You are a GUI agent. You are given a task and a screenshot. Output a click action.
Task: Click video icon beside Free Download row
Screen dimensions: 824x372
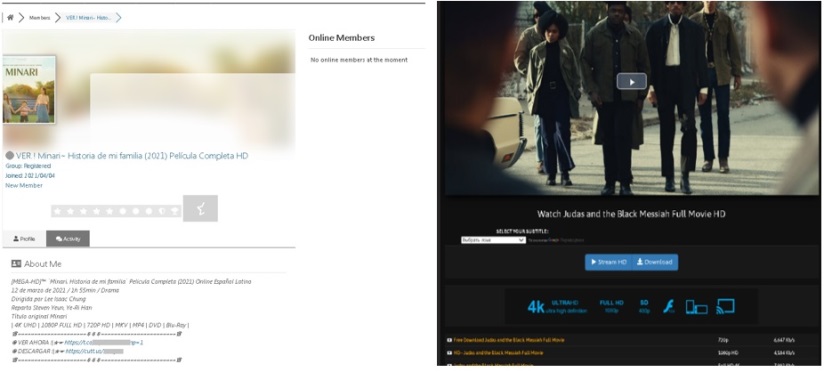tap(449, 340)
